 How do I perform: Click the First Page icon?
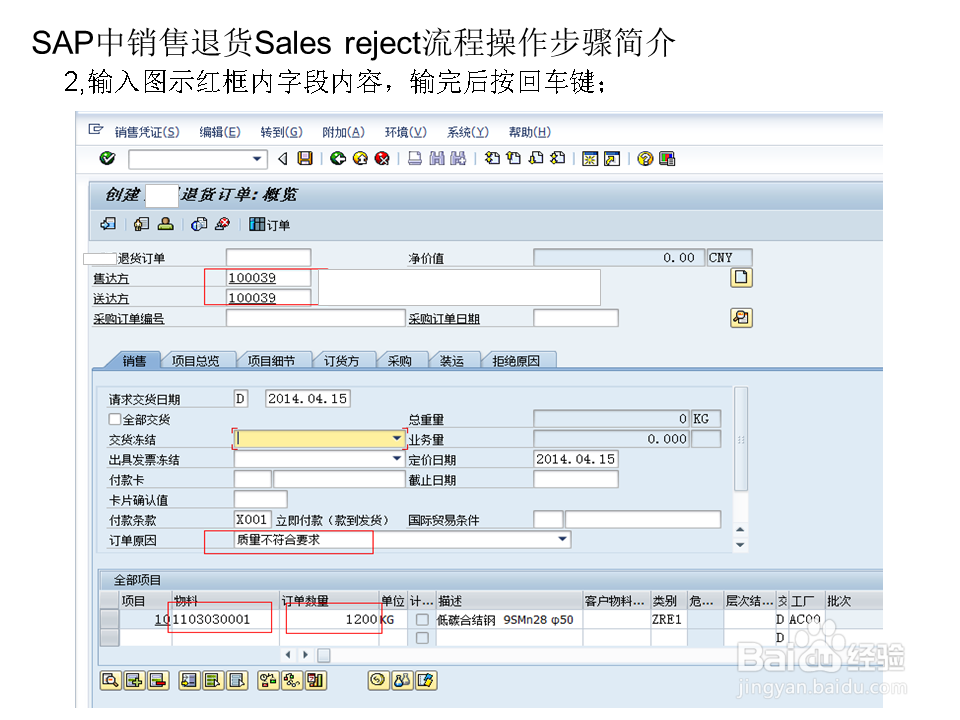[492, 159]
